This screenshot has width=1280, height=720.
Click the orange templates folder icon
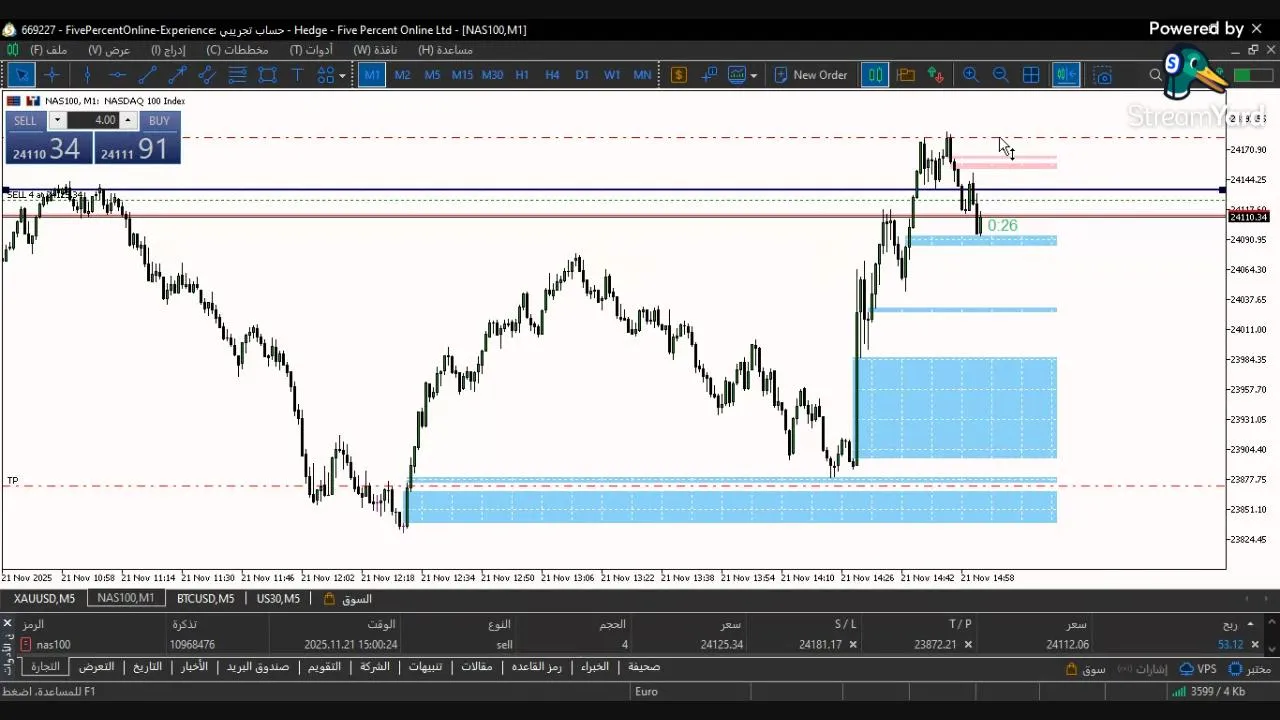[x=906, y=75]
